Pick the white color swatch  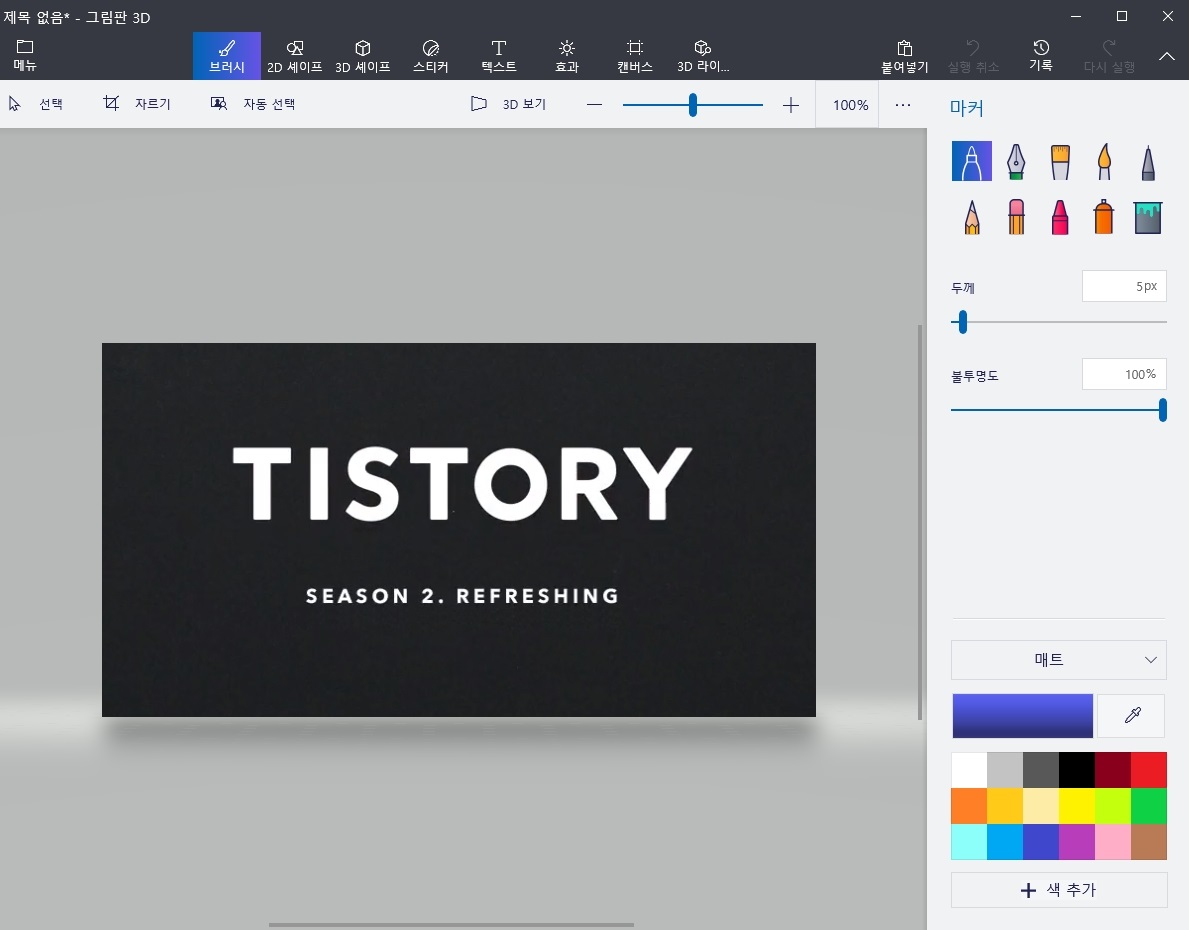click(x=969, y=770)
